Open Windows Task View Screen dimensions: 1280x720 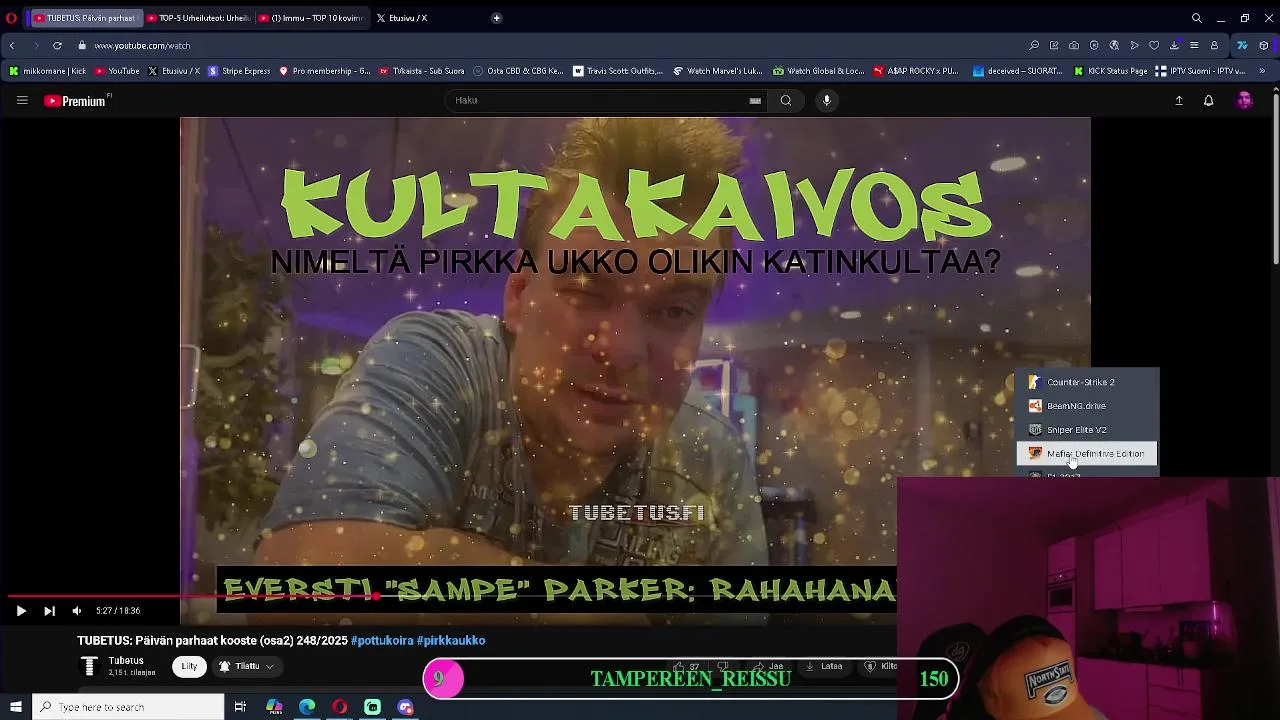240,707
